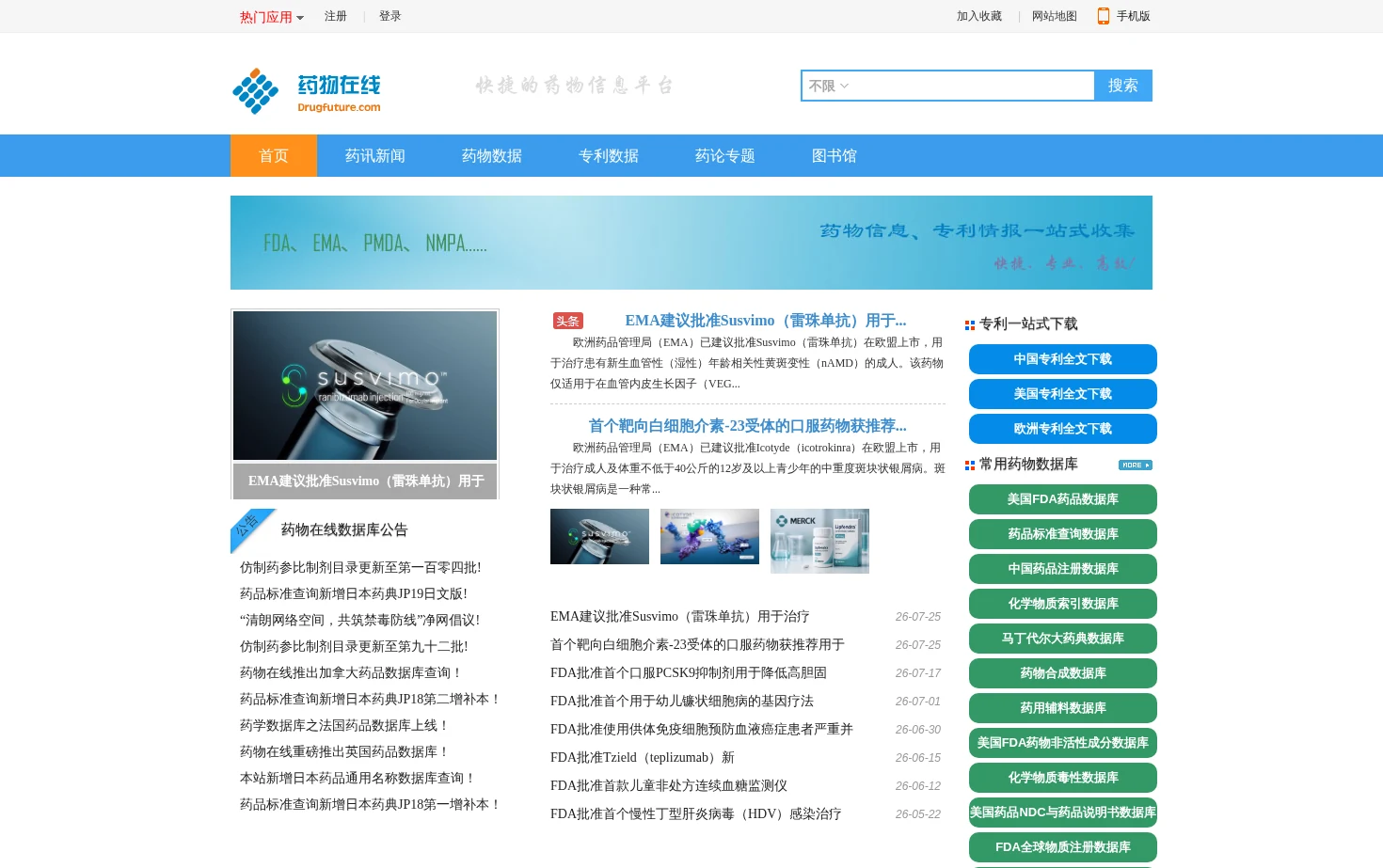Open the 清朗网络空间 净网倡议 notice

pyautogui.click(x=360, y=621)
